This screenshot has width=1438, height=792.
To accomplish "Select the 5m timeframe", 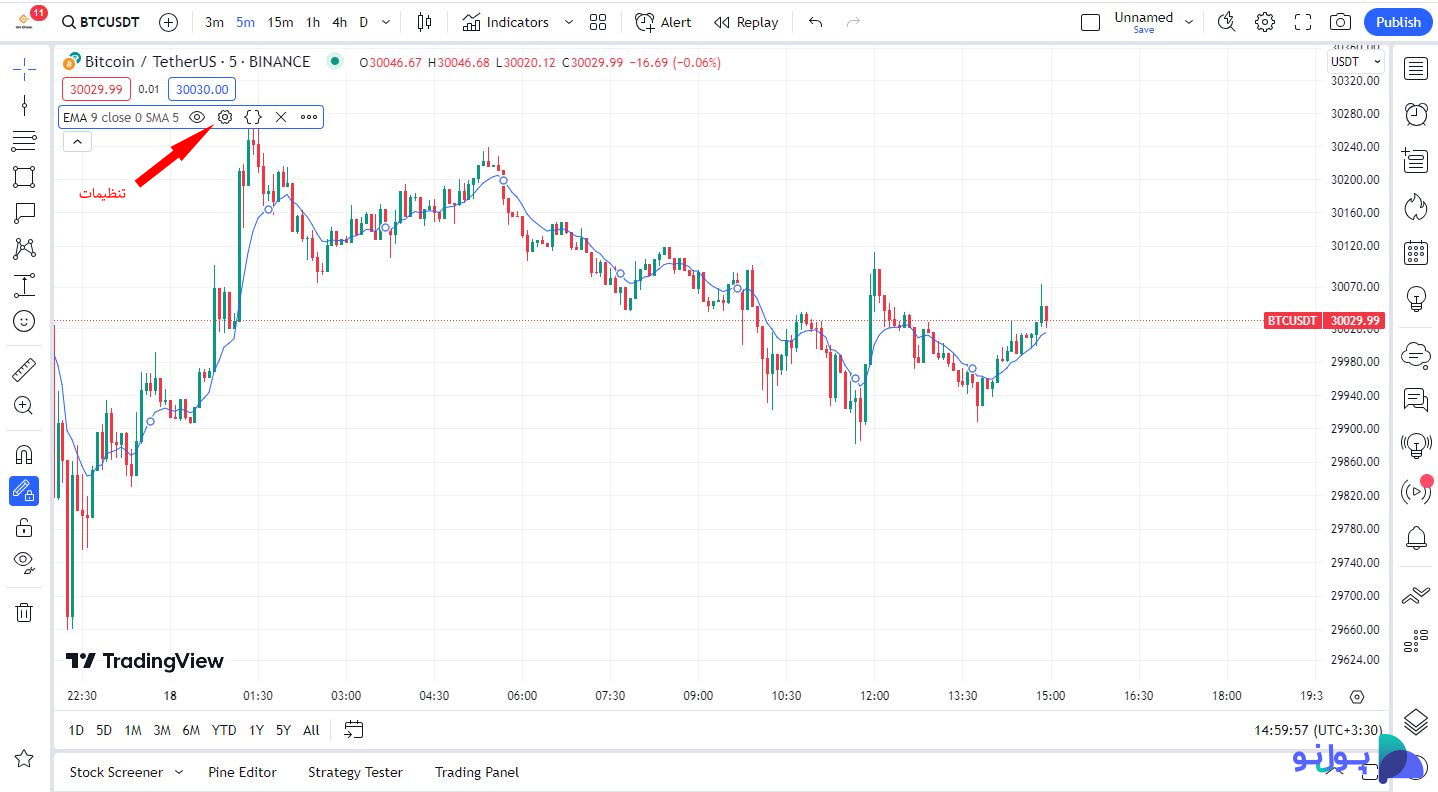I will coord(245,22).
